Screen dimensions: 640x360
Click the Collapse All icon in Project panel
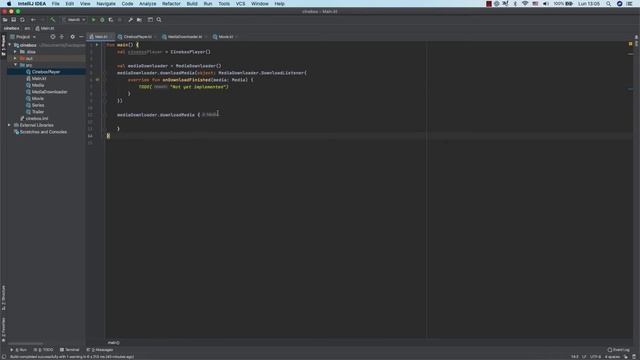pos(62,37)
